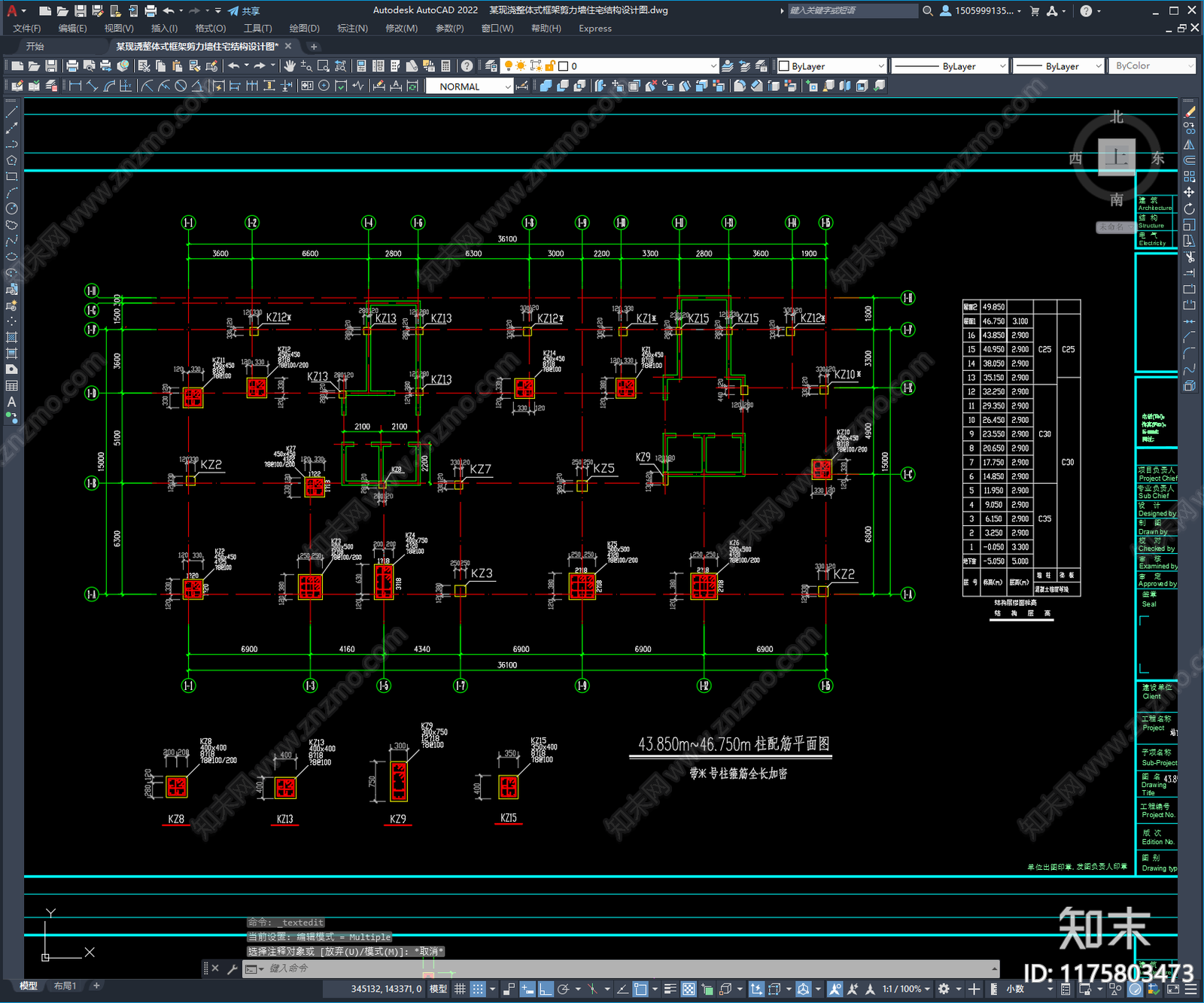Select the Move tool in the right toolbar
This screenshot has width=1204, height=1003.
1190,193
